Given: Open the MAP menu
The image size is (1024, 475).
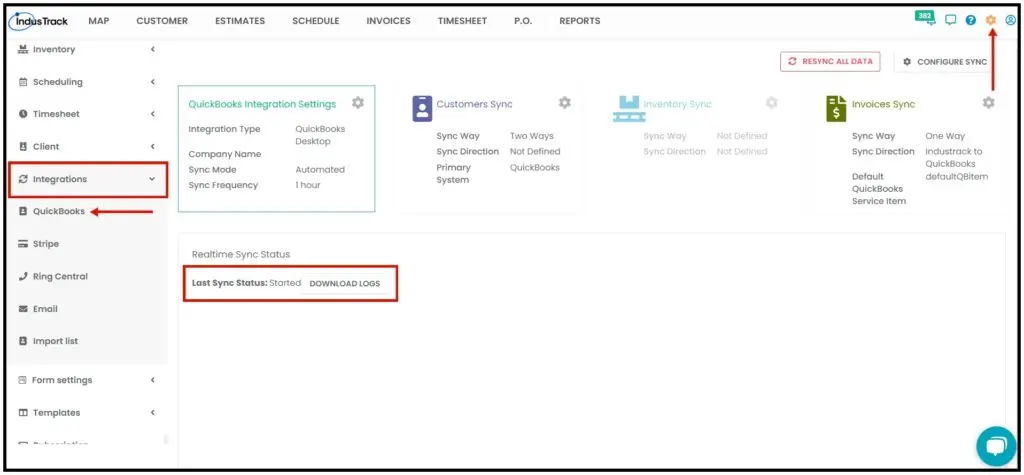Looking at the screenshot, I should pyautogui.click(x=99, y=21).
